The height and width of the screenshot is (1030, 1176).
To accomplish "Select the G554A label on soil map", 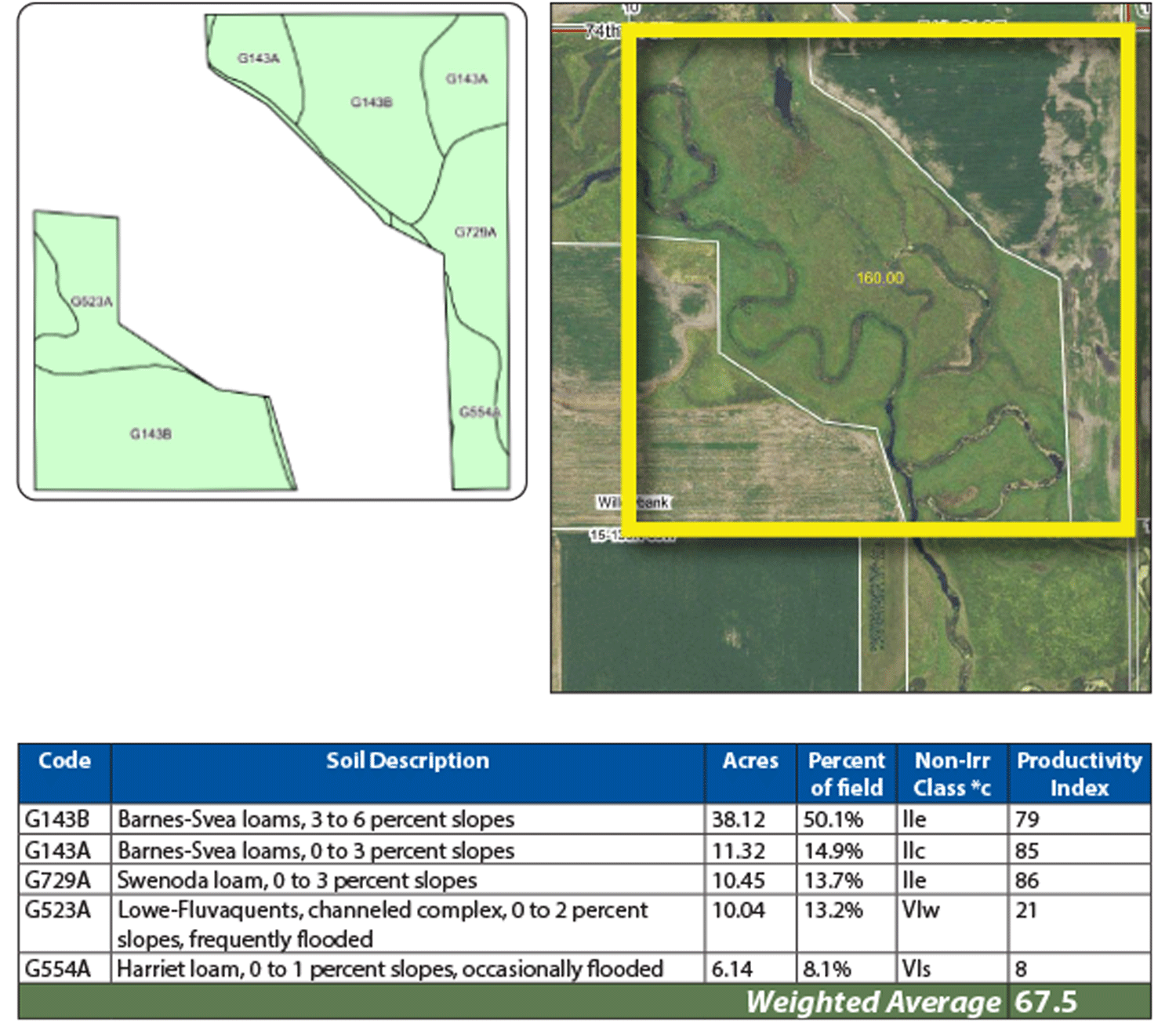I will (x=479, y=412).
